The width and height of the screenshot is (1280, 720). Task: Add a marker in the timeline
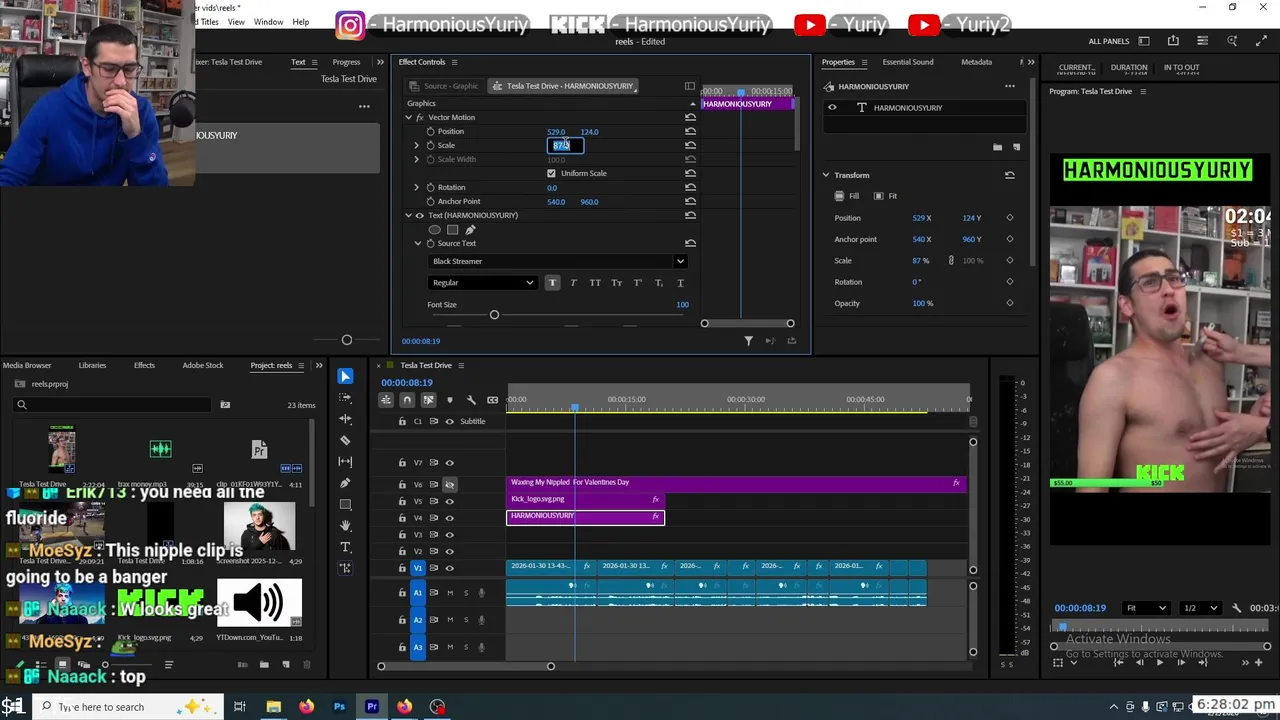(450, 400)
